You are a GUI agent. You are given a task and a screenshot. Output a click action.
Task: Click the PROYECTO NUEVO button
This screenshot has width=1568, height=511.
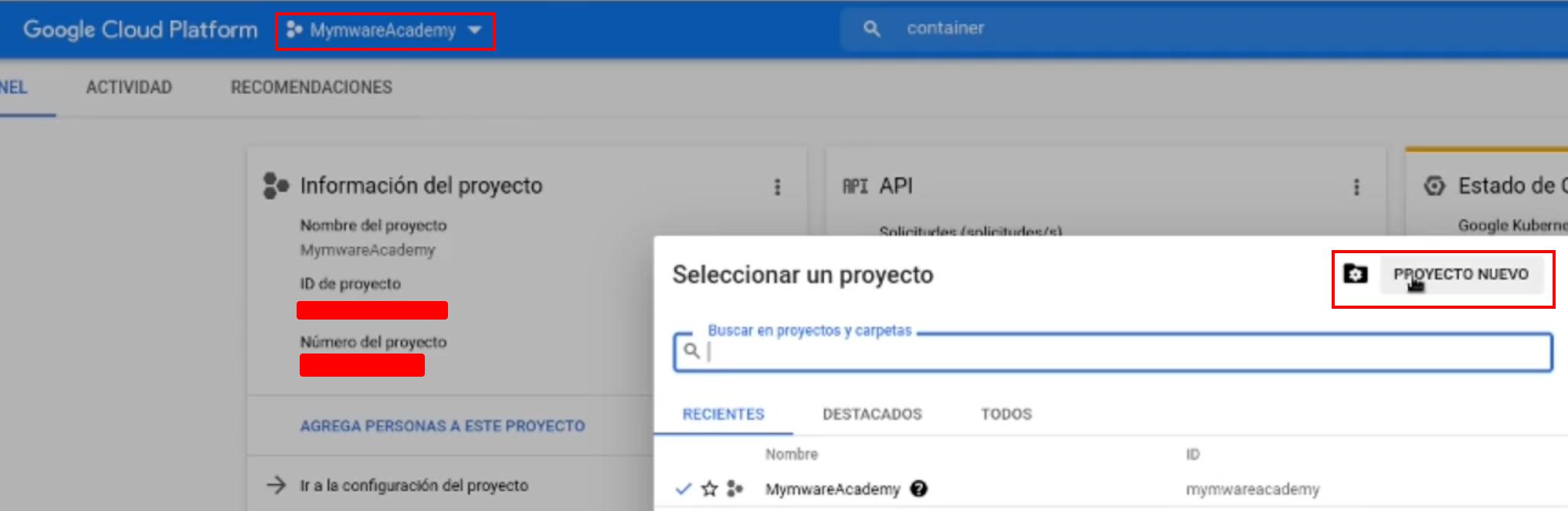point(1461,275)
